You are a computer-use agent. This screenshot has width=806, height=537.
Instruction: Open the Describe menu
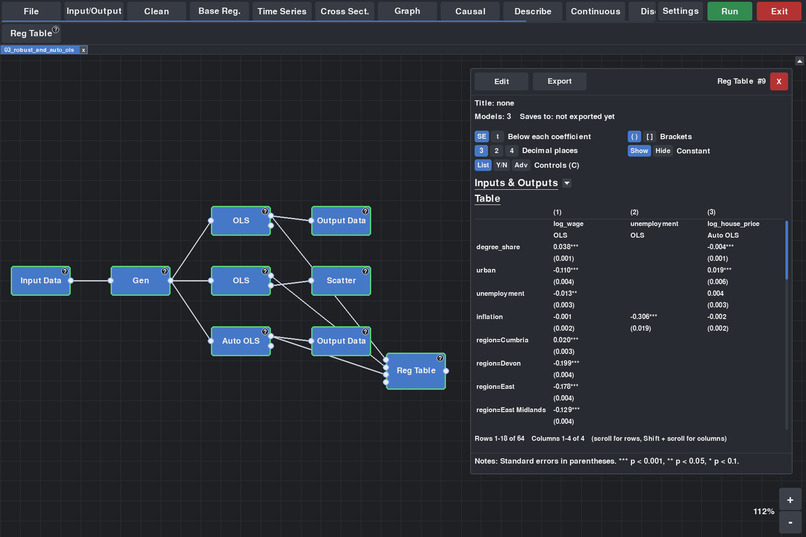click(533, 11)
